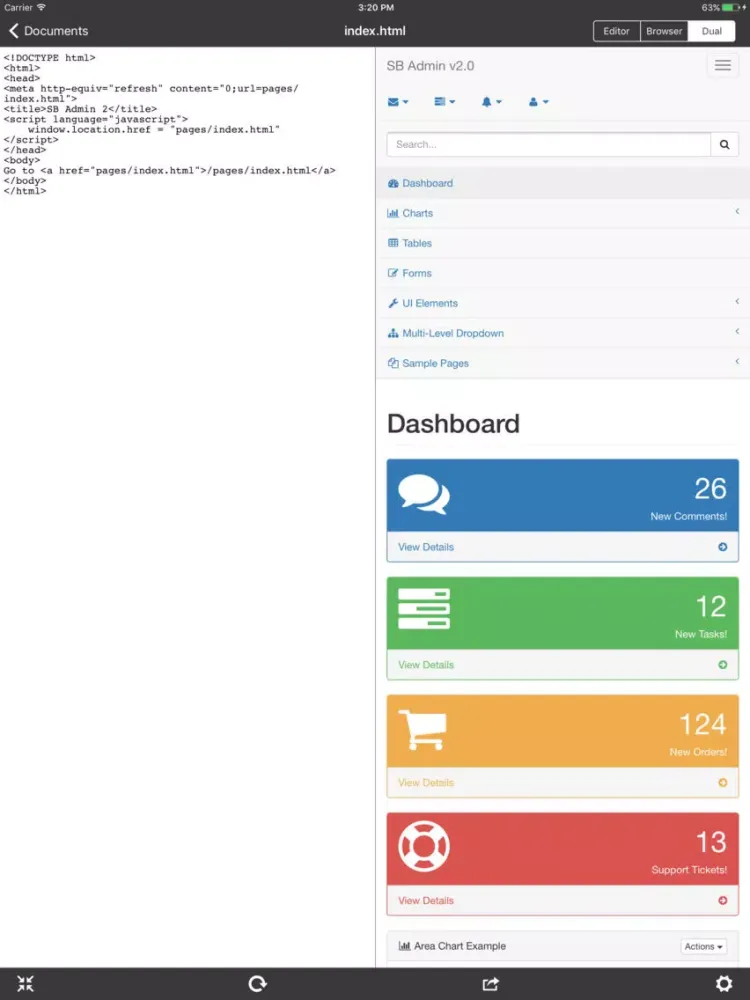
Task: Click the arrow circle in support panel
Action: (723, 901)
